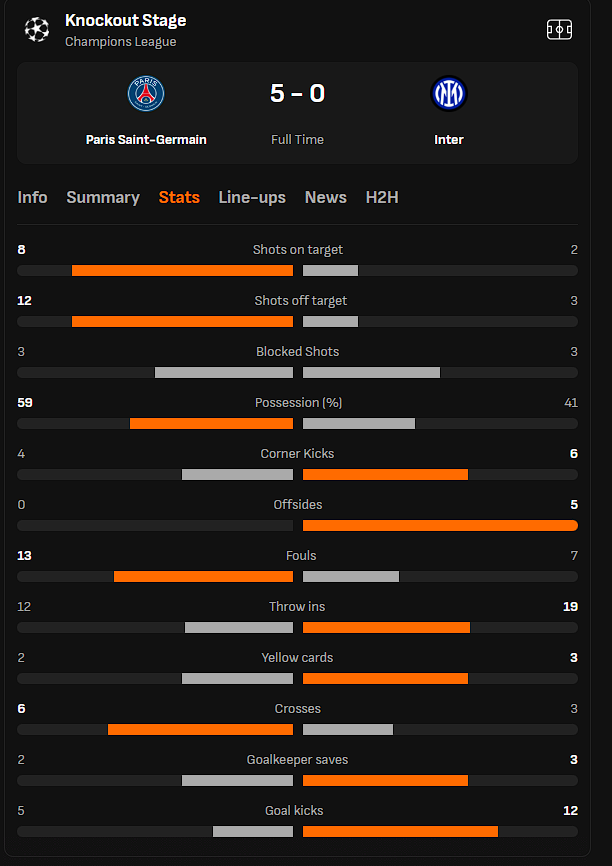This screenshot has height=866, width=612.
Task: Click the Champions League ball icon
Action: (37, 29)
